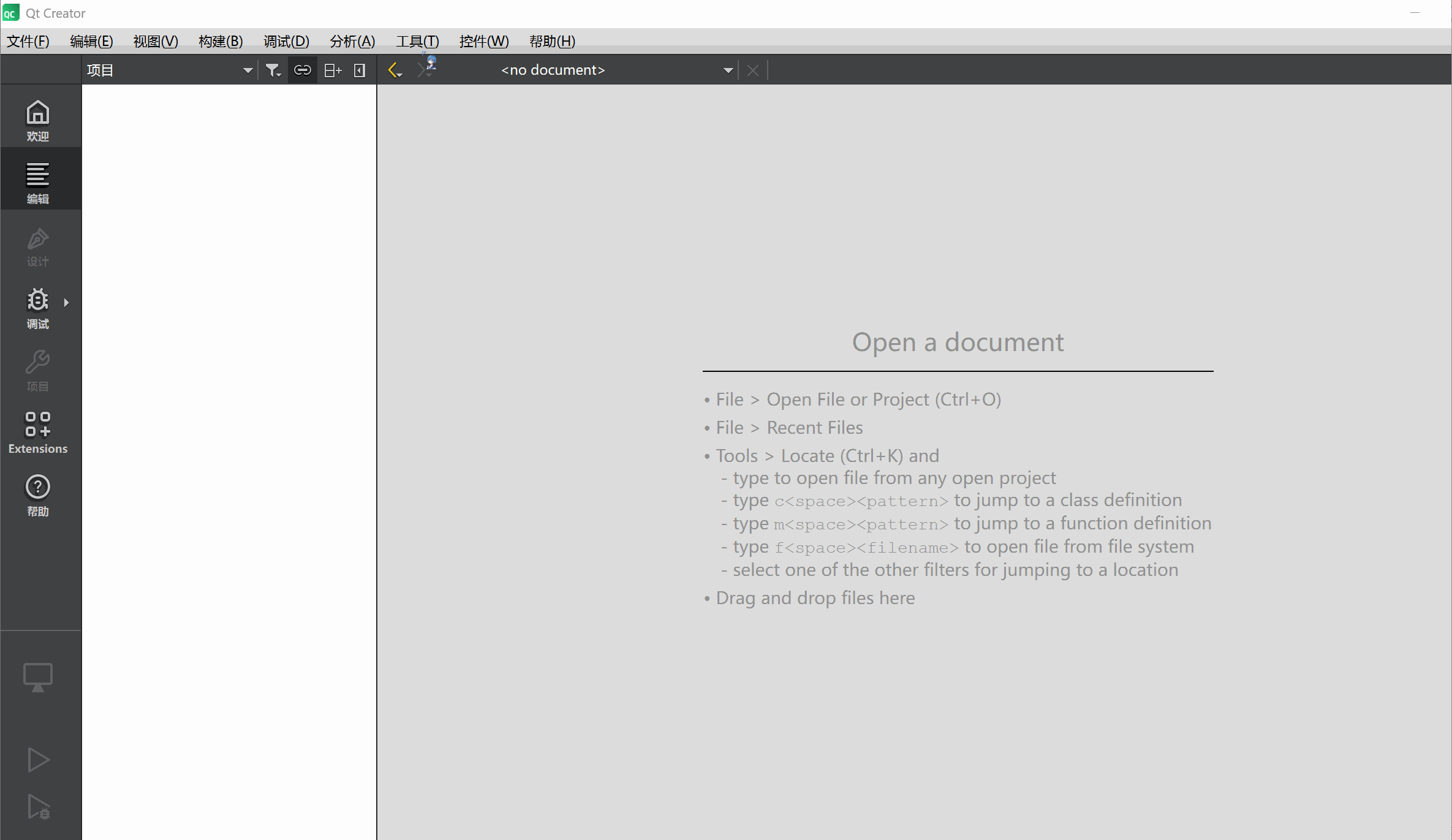Open the 工具(T) menu
This screenshot has width=1452, height=840.
click(417, 41)
